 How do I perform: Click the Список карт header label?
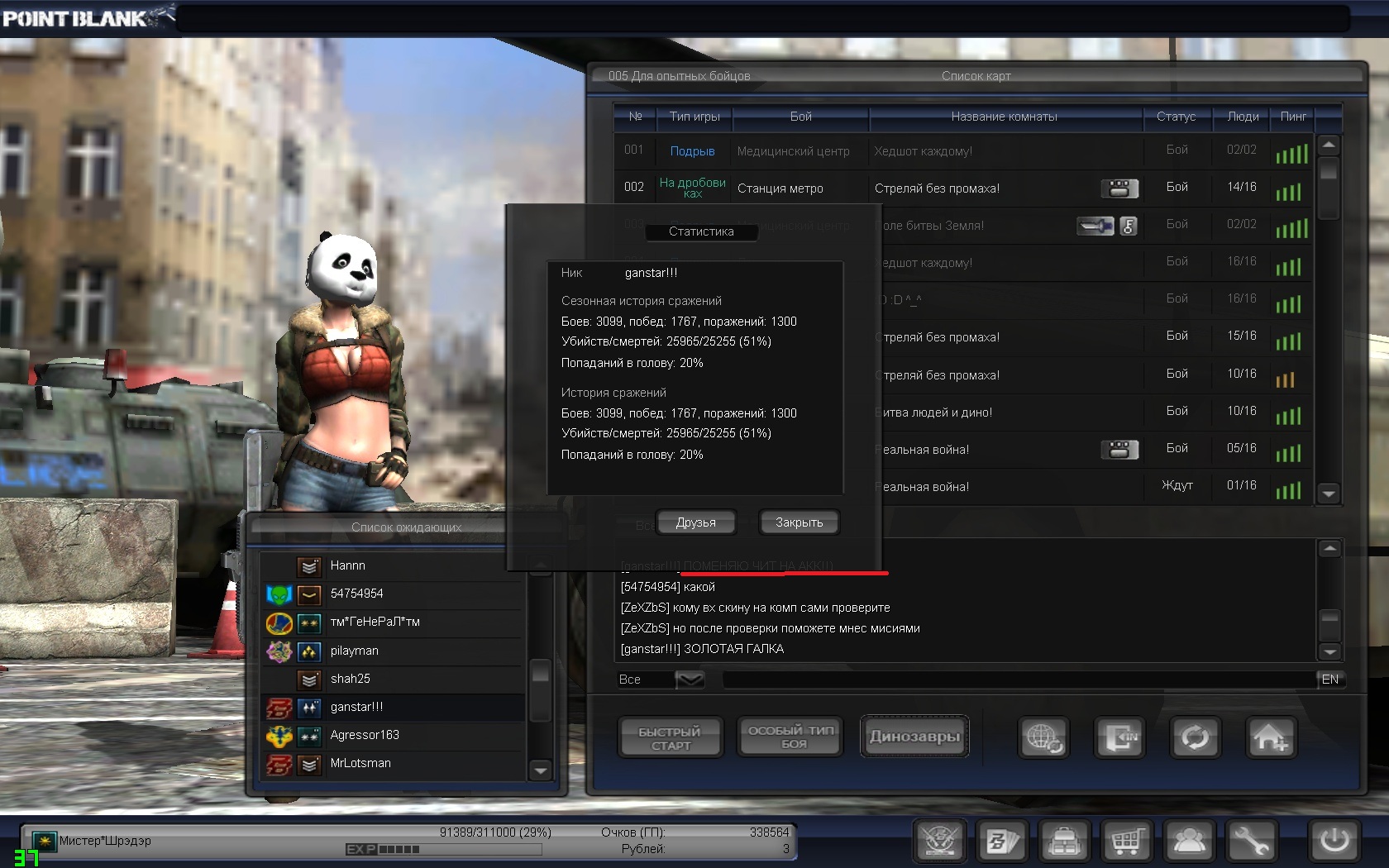(x=976, y=76)
